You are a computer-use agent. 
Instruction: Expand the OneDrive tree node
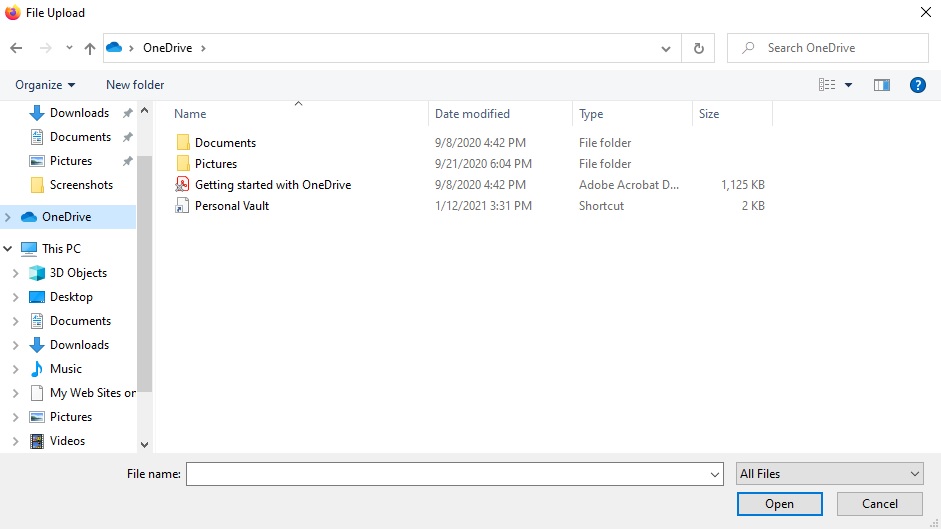(9, 216)
